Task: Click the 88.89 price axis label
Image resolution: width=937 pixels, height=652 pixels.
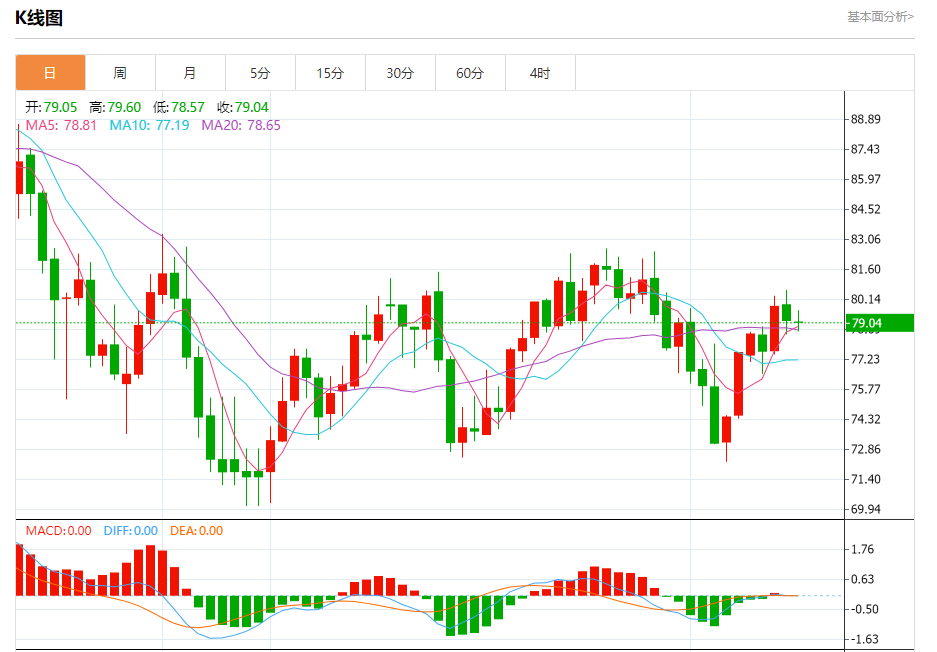Action: (x=865, y=119)
